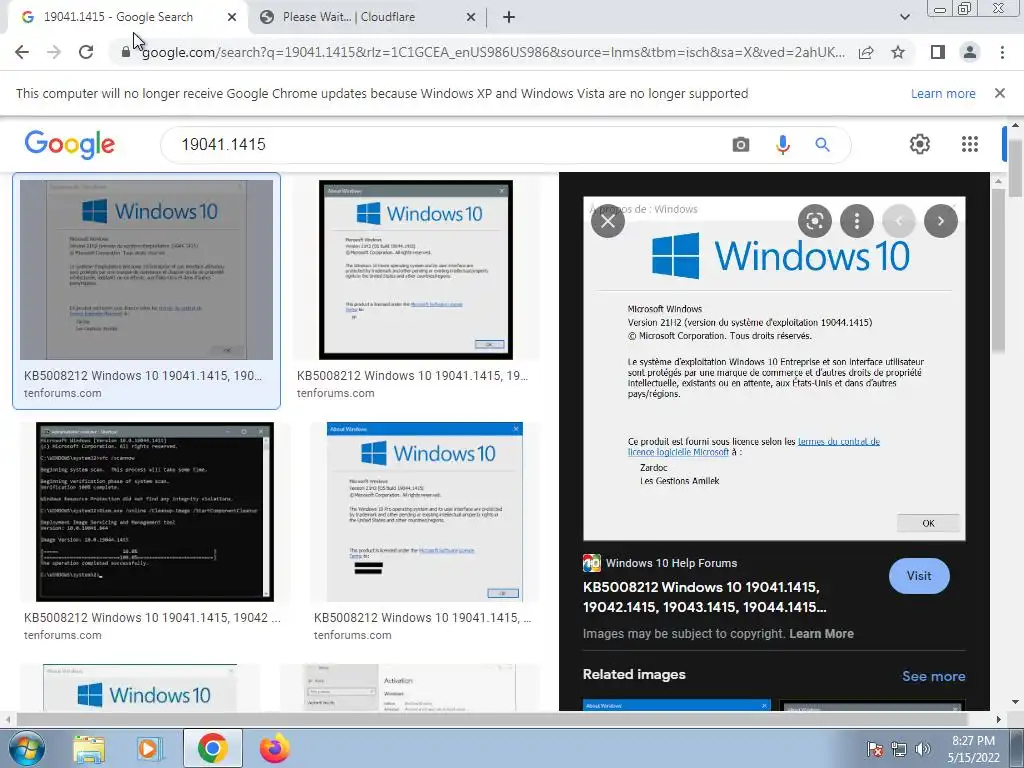Switch to the 19041.1415 Google Search tab
Viewport: 1024px width, 768px height.
click(x=118, y=17)
